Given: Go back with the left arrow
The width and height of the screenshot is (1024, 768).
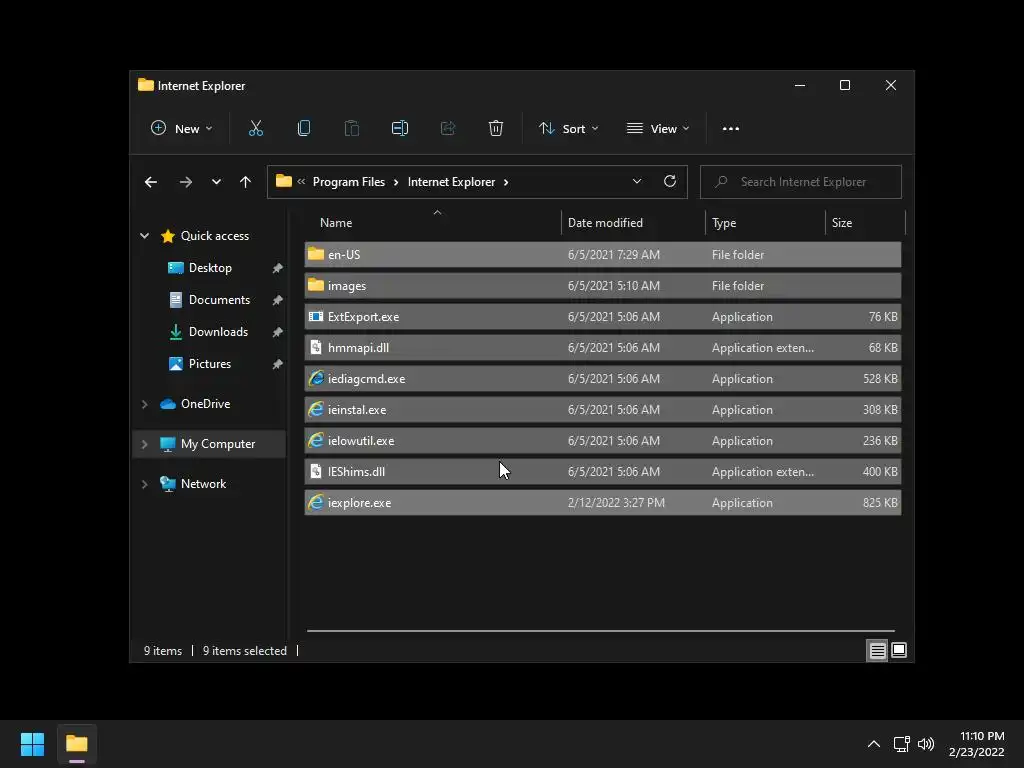Looking at the screenshot, I should point(151,182).
